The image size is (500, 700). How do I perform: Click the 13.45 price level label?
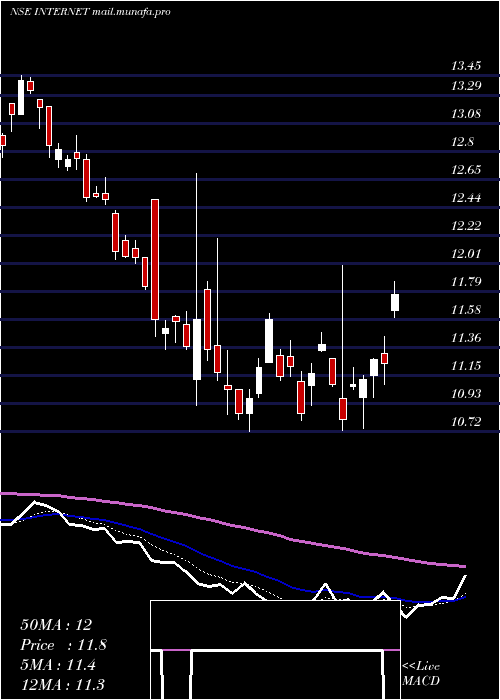point(466,67)
